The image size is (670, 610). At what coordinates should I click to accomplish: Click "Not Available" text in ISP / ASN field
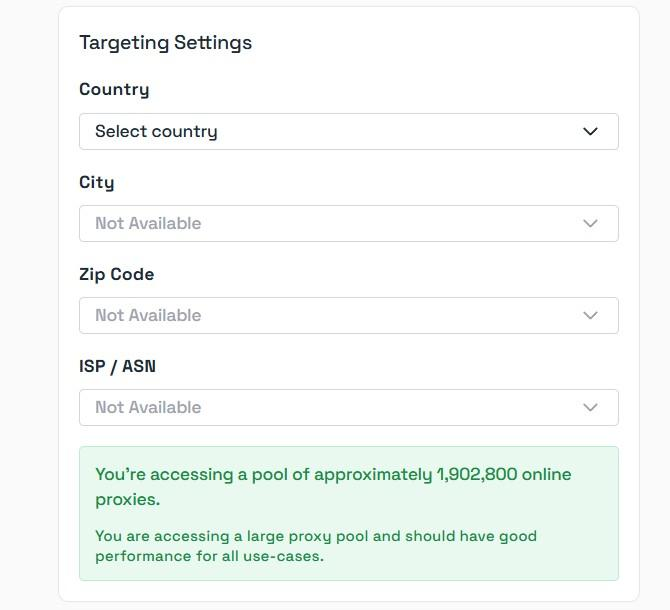148,407
